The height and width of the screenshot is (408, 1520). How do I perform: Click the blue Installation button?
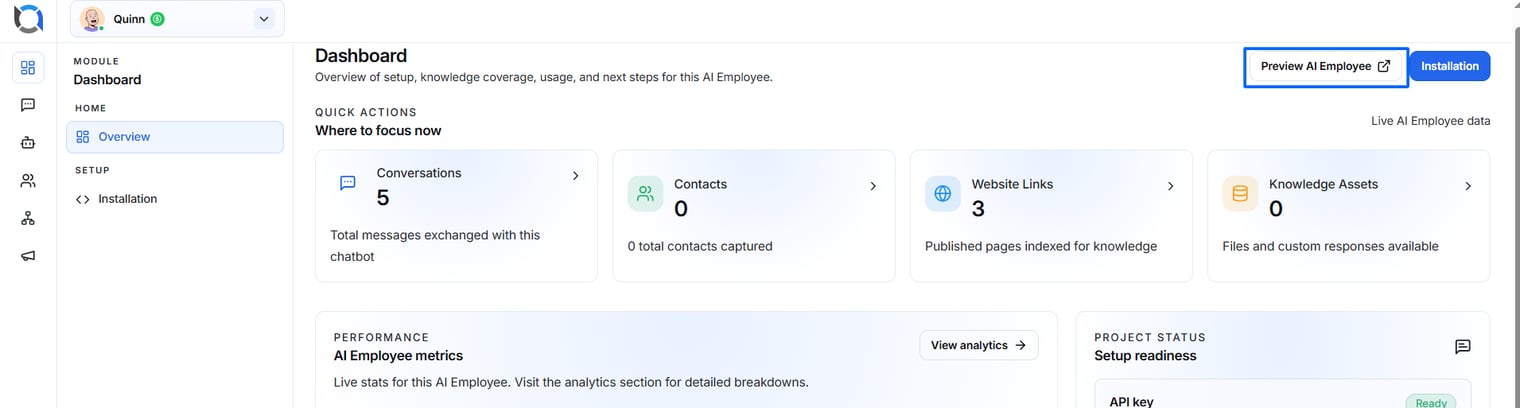[1450, 66]
